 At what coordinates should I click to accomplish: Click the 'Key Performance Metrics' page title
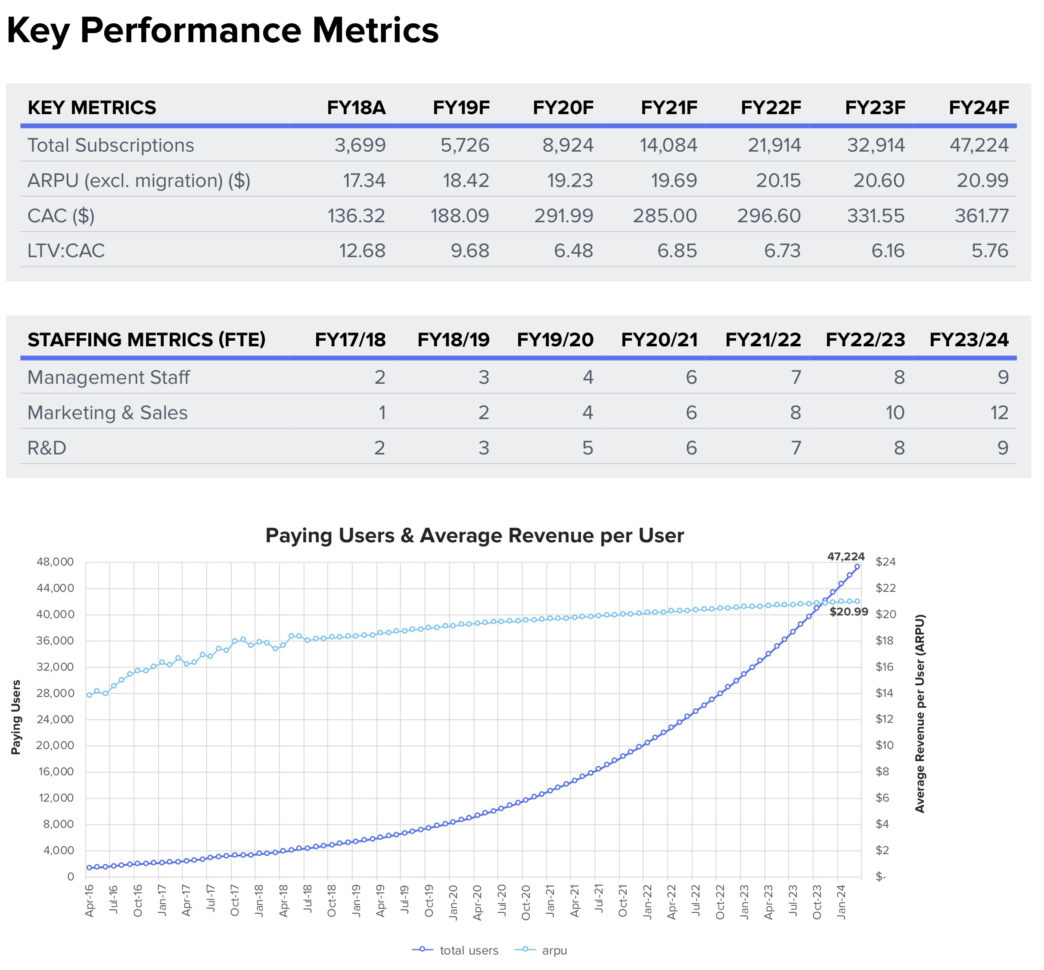coord(222,30)
